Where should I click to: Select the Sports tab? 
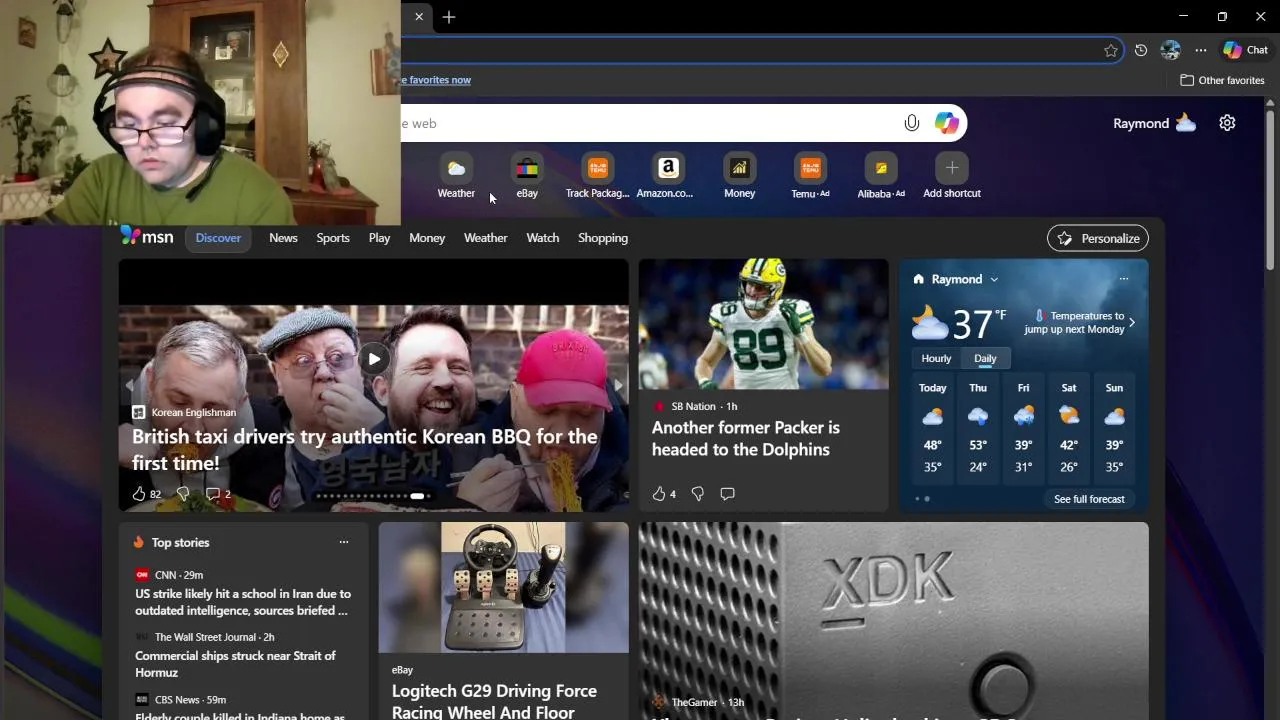pos(333,238)
